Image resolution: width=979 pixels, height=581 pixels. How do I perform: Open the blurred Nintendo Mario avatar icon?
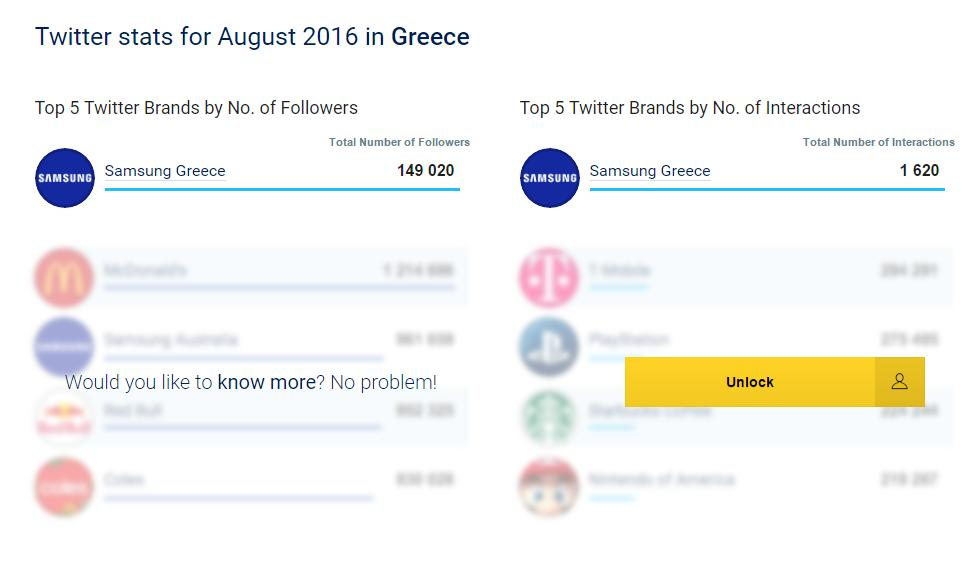pos(549,487)
